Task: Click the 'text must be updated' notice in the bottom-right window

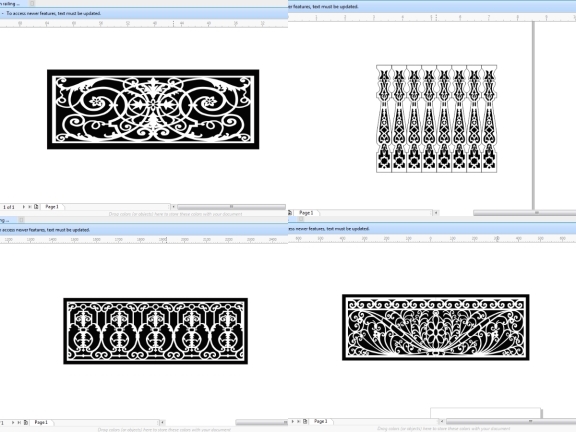Action: coord(329,228)
